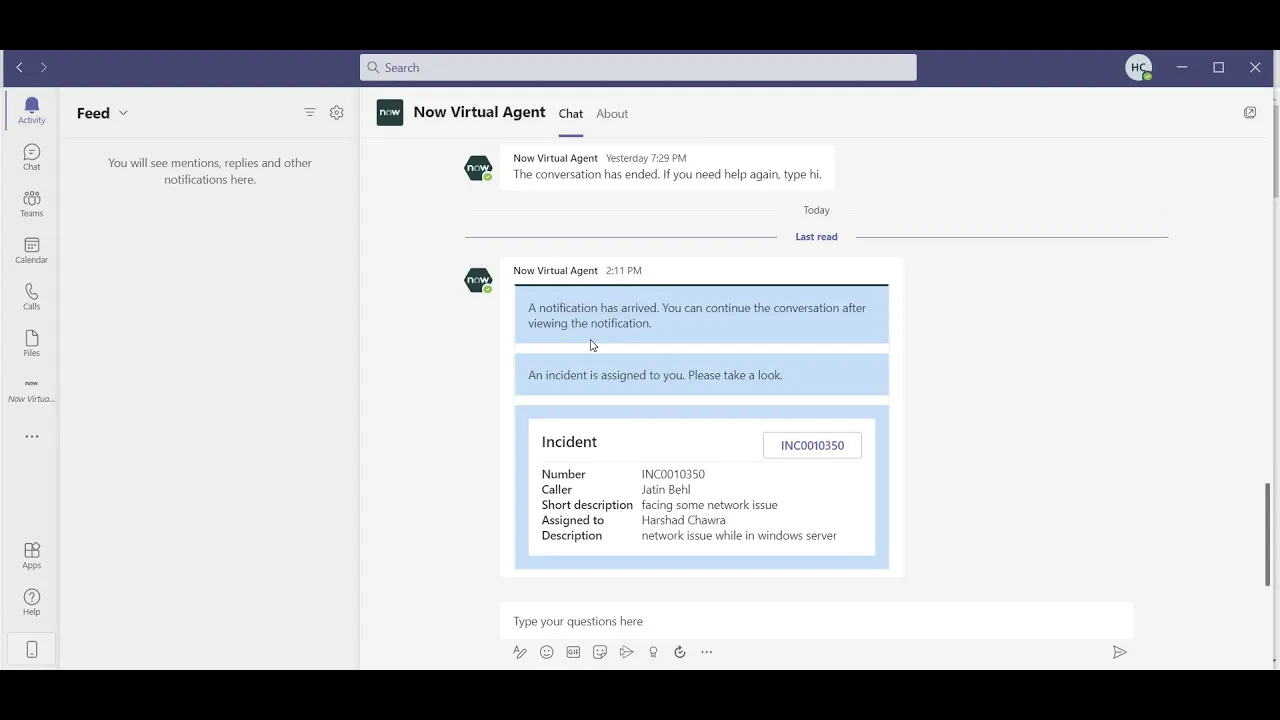Open Feed notification settings gear

coord(337,113)
